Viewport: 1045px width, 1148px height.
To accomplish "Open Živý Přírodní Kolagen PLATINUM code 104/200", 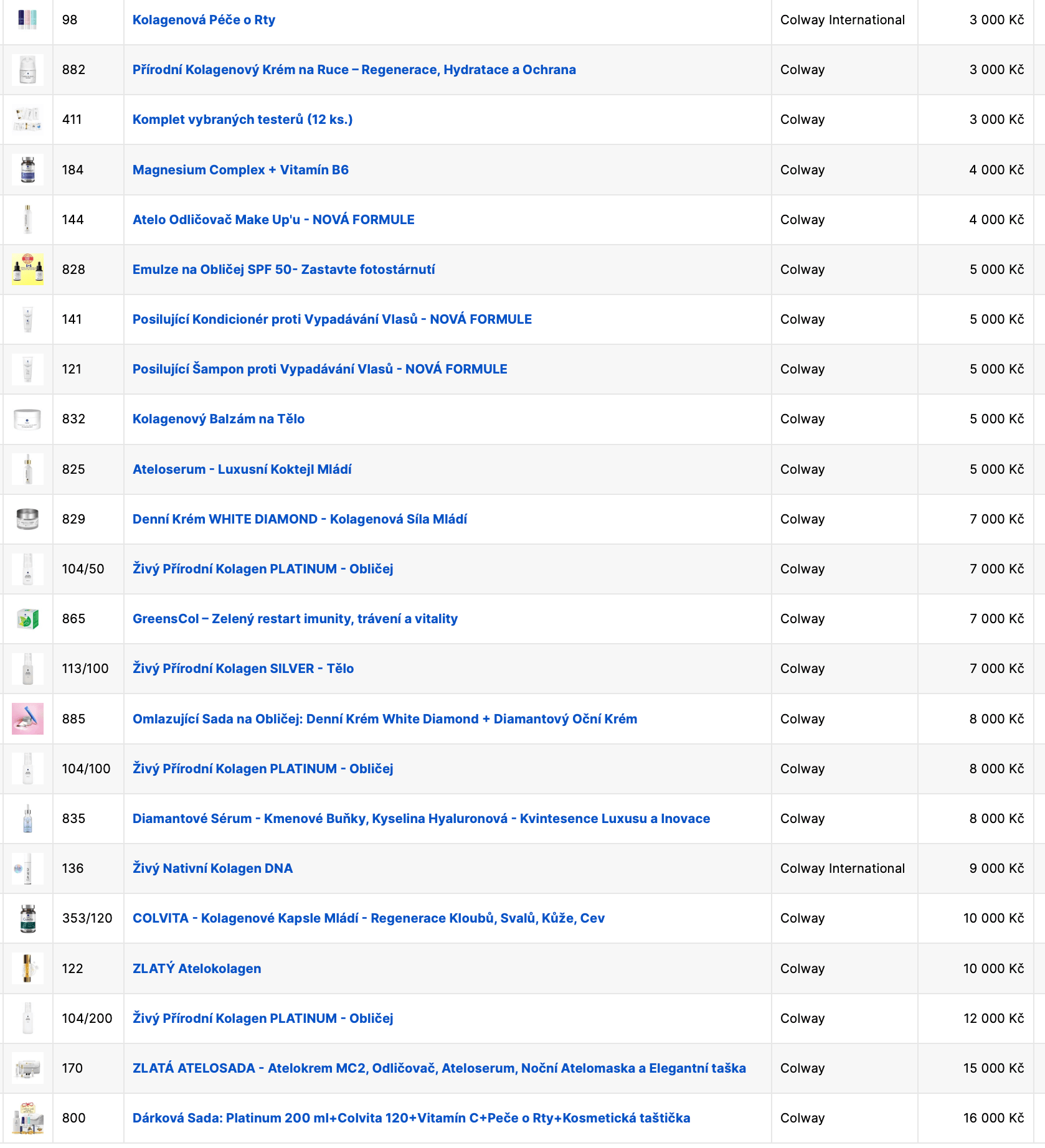I will (263, 1019).
